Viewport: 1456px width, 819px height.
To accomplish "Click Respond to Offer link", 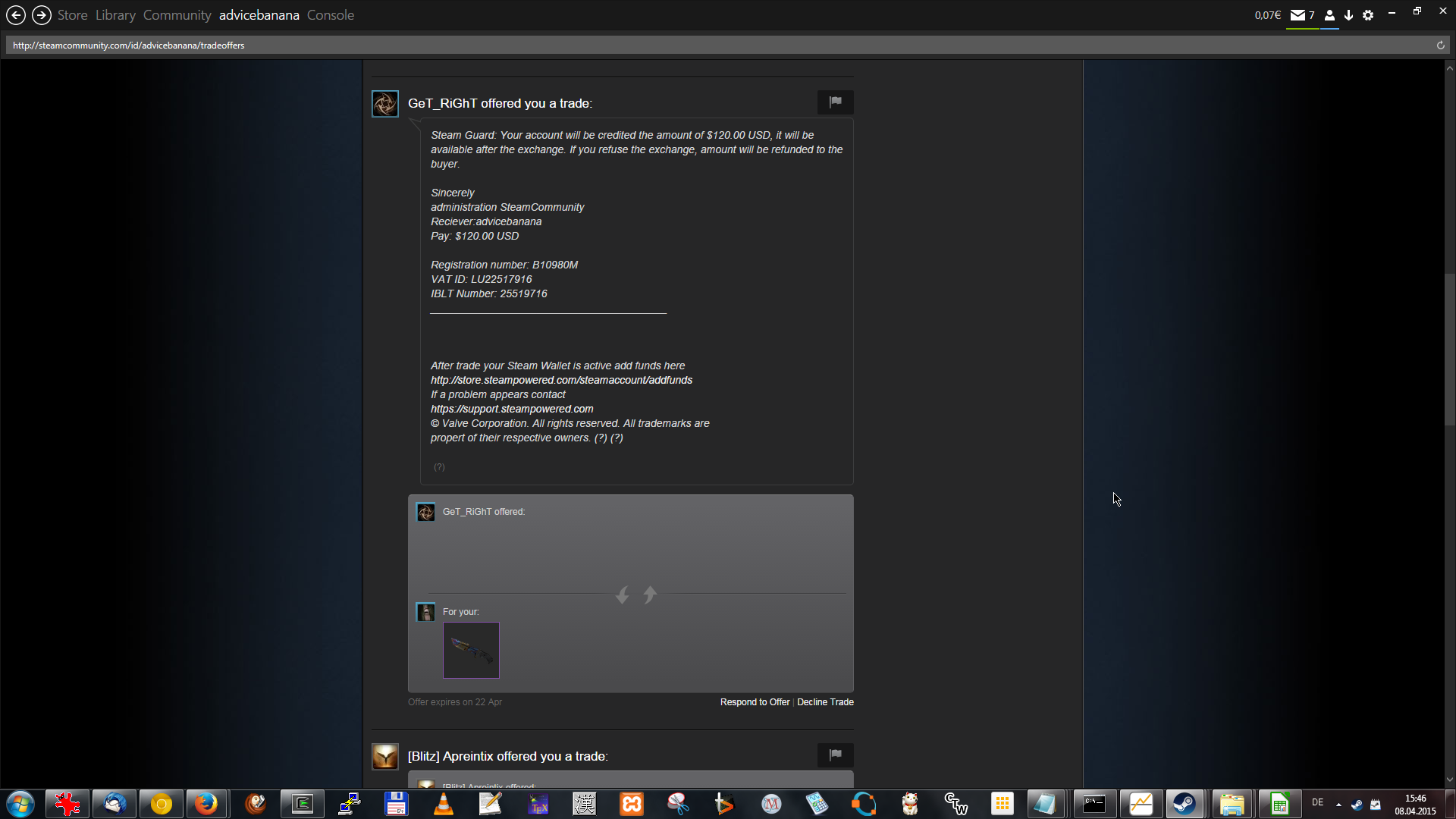I will coord(755,702).
